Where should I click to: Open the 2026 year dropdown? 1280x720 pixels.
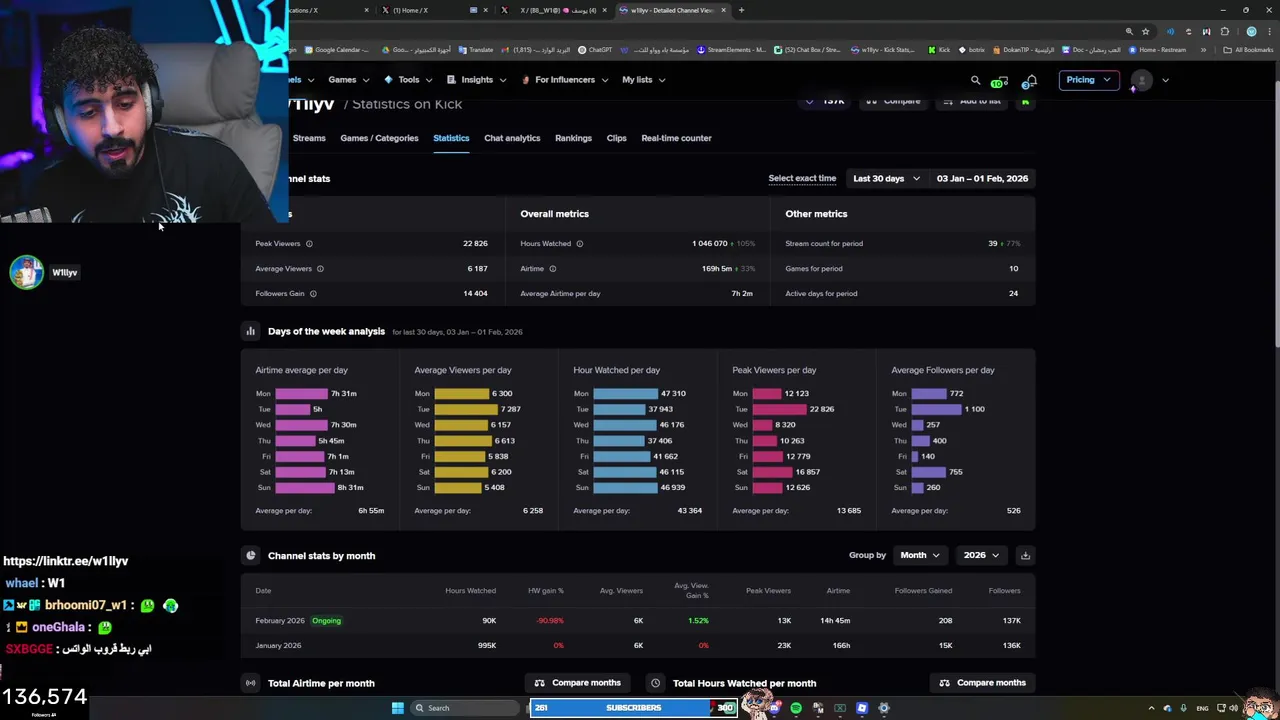pos(981,555)
